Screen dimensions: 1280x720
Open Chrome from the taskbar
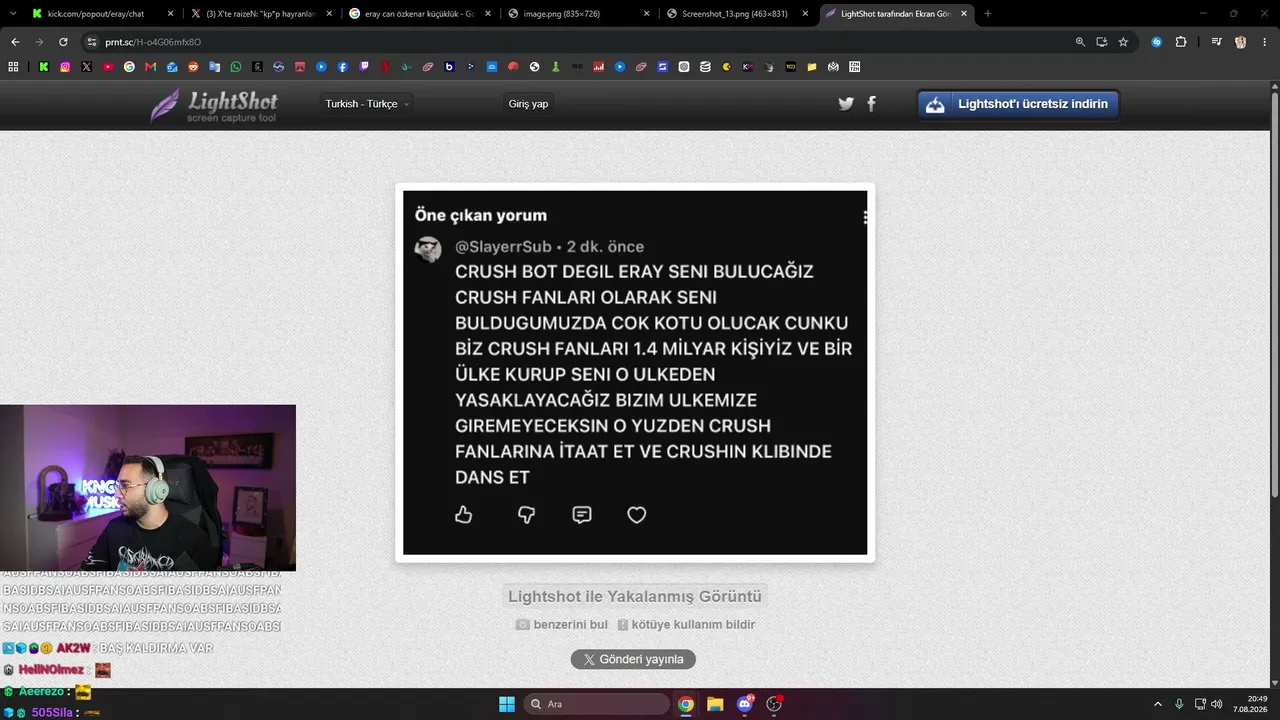click(686, 704)
